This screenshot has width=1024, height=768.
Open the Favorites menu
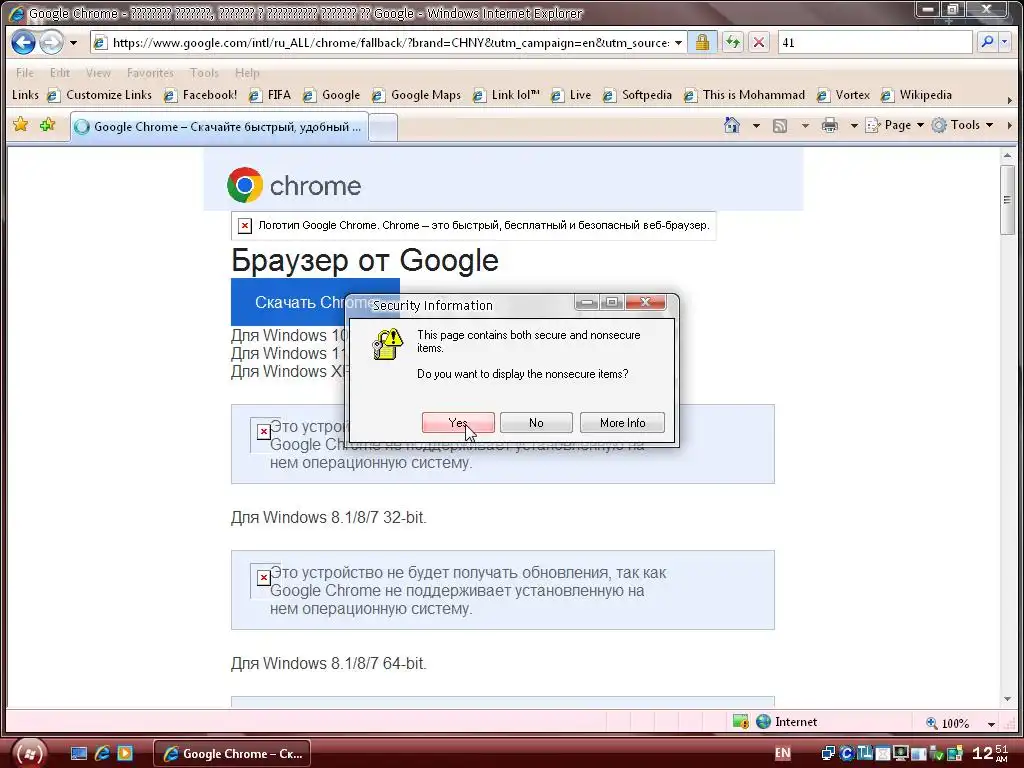click(150, 72)
